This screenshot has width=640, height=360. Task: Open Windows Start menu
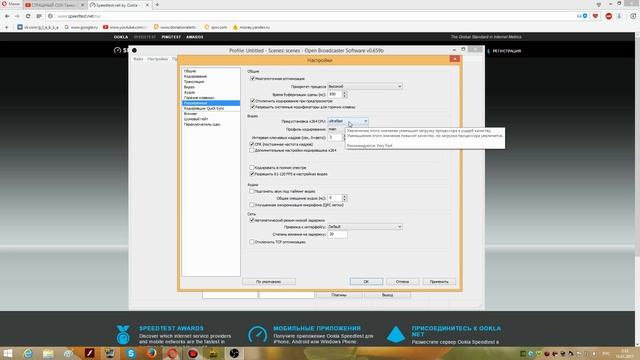tap(8, 353)
